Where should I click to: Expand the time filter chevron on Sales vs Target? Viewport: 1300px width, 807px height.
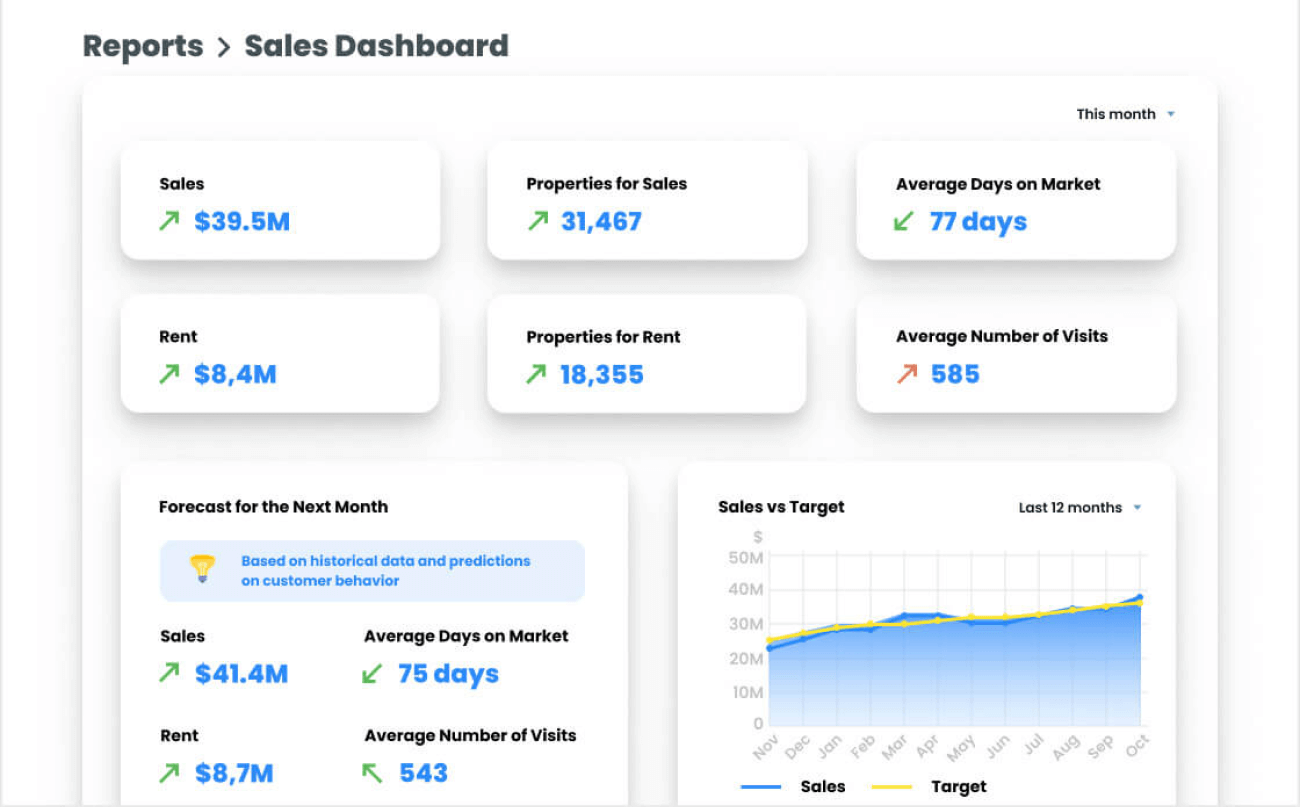coord(1138,507)
